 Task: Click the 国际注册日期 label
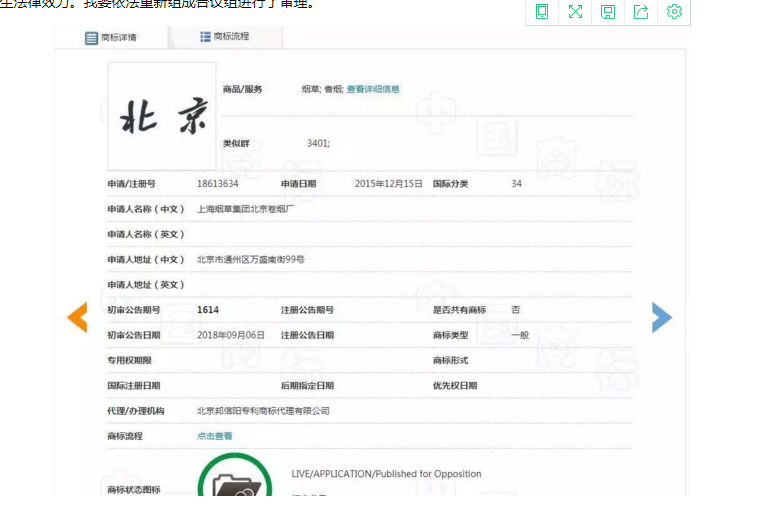click(x=134, y=386)
